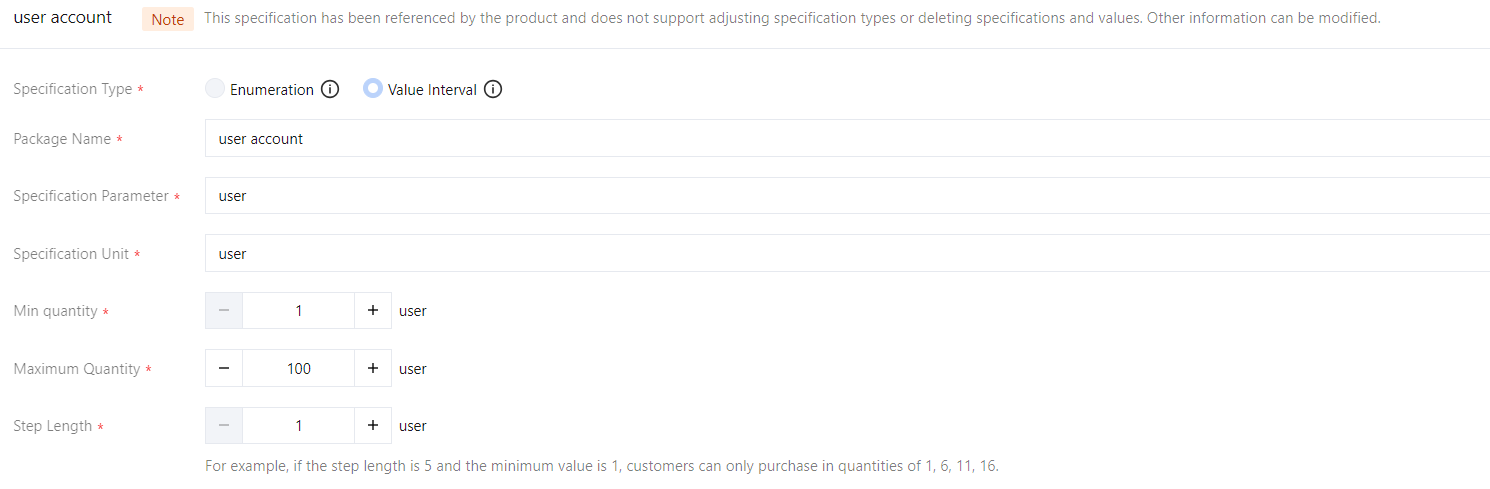Increase the Min quantity value
Image resolution: width=1490 pixels, height=489 pixels.
tap(373, 311)
